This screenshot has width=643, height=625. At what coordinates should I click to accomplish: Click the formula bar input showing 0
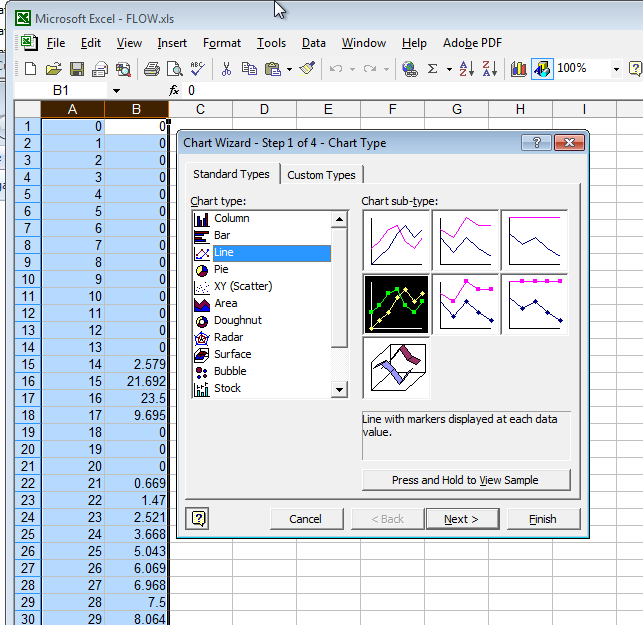click(412, 90)
